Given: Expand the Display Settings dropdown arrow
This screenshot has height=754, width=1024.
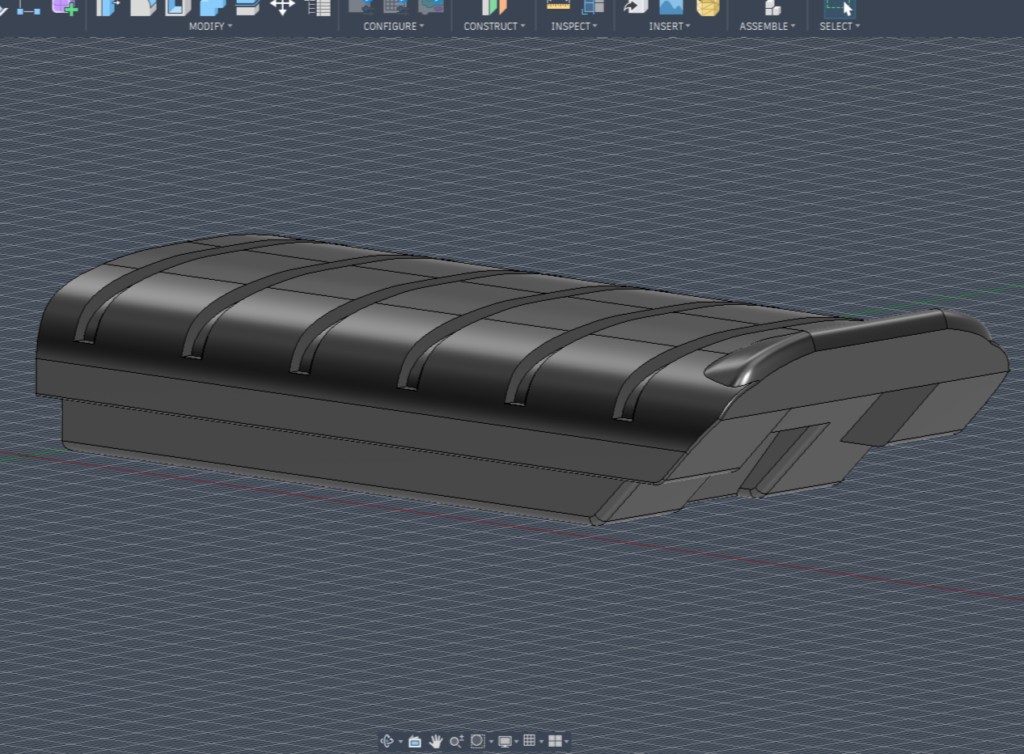Looking at the screenshot, I should point(516,742).
